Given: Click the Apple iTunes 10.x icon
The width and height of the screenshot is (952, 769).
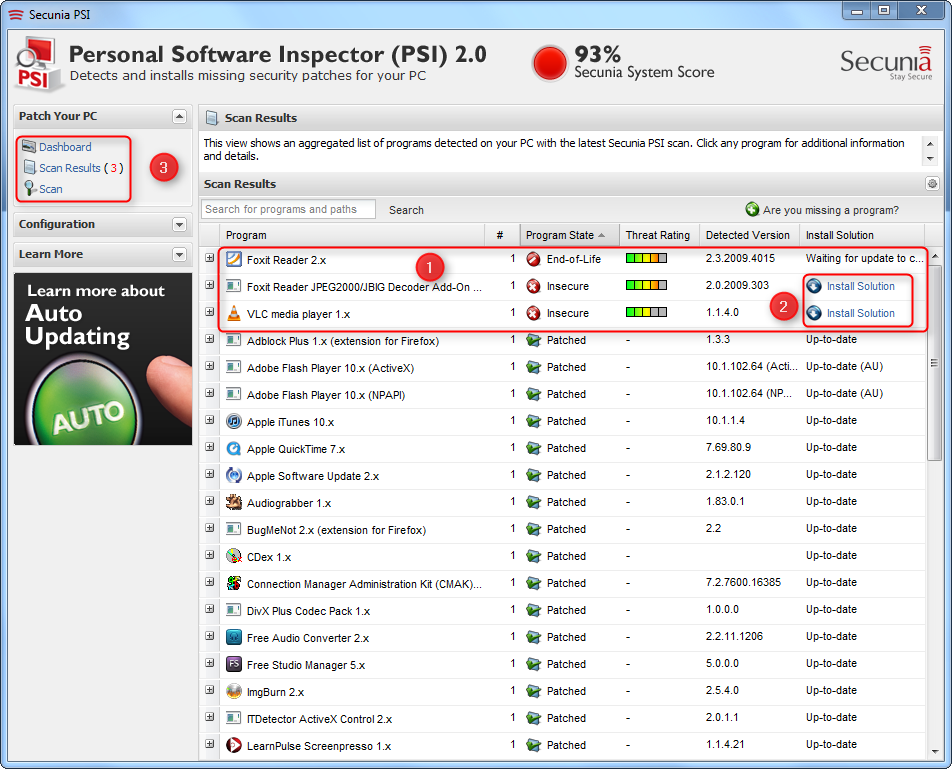Looking at the screenshot, I should pos(234,421).
